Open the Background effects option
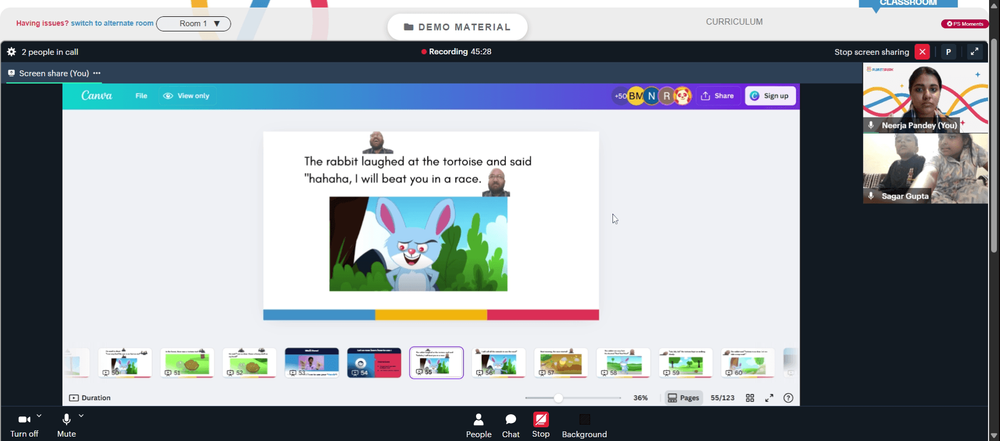 [x=584, y=426]
